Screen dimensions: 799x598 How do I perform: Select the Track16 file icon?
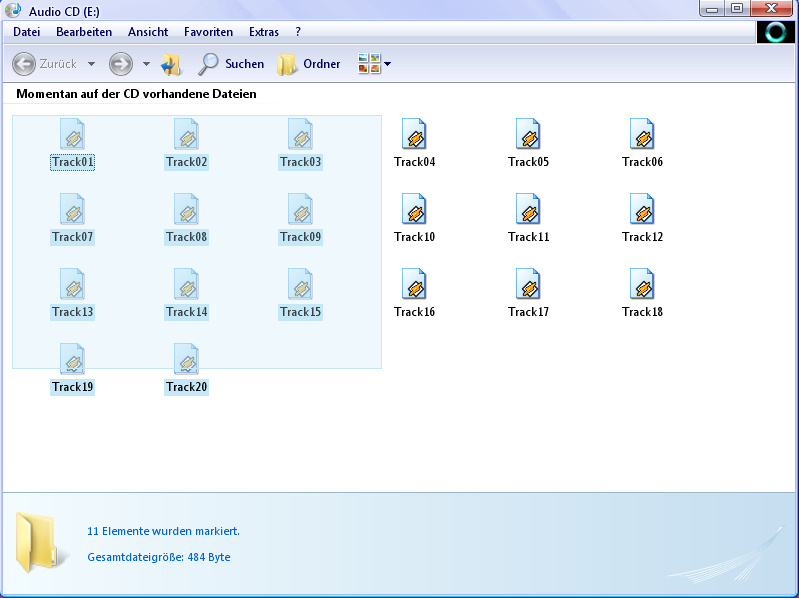(414, 283)
